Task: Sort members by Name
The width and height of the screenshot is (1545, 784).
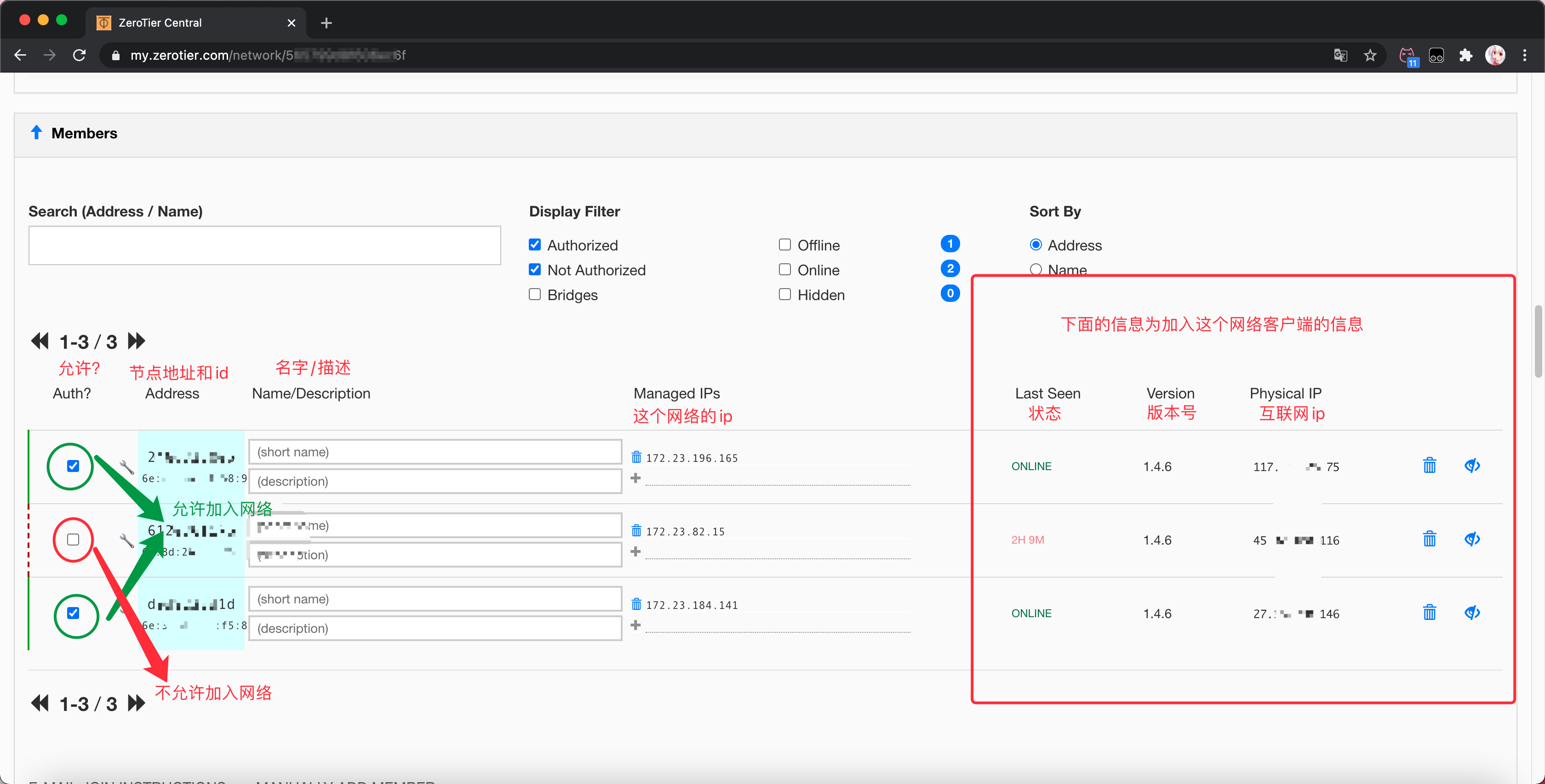Action: tap(1035, 270)
